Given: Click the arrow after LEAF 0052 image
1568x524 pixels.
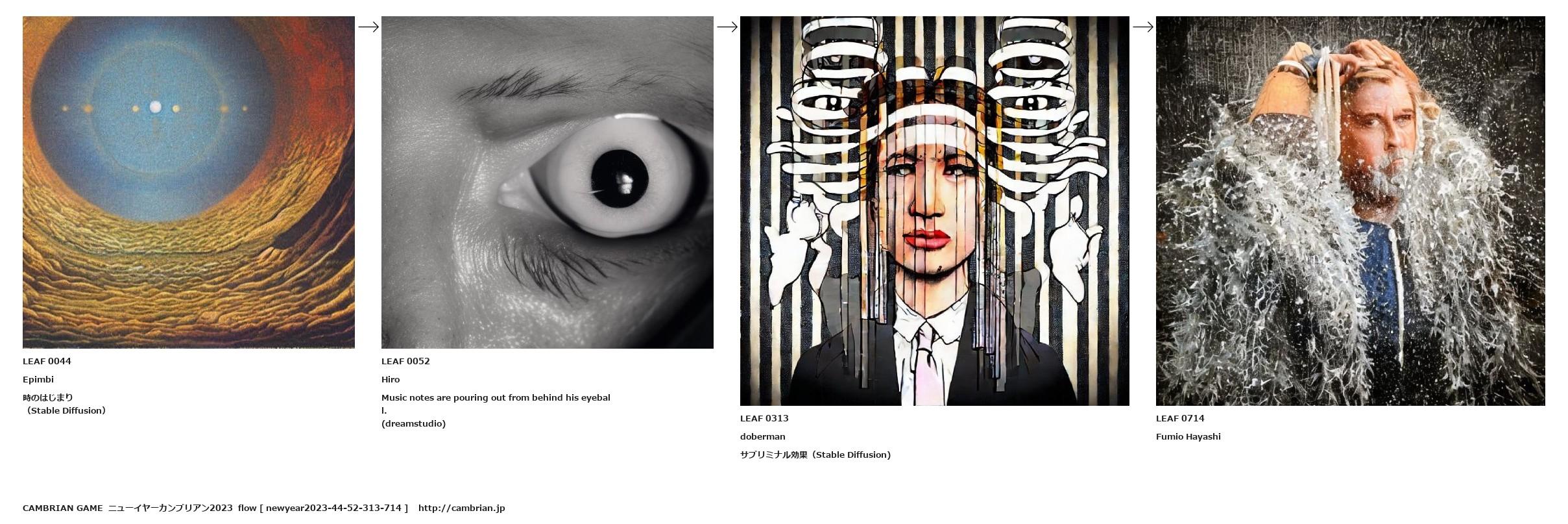Looking at the screenshot, I should click(727, 27).
